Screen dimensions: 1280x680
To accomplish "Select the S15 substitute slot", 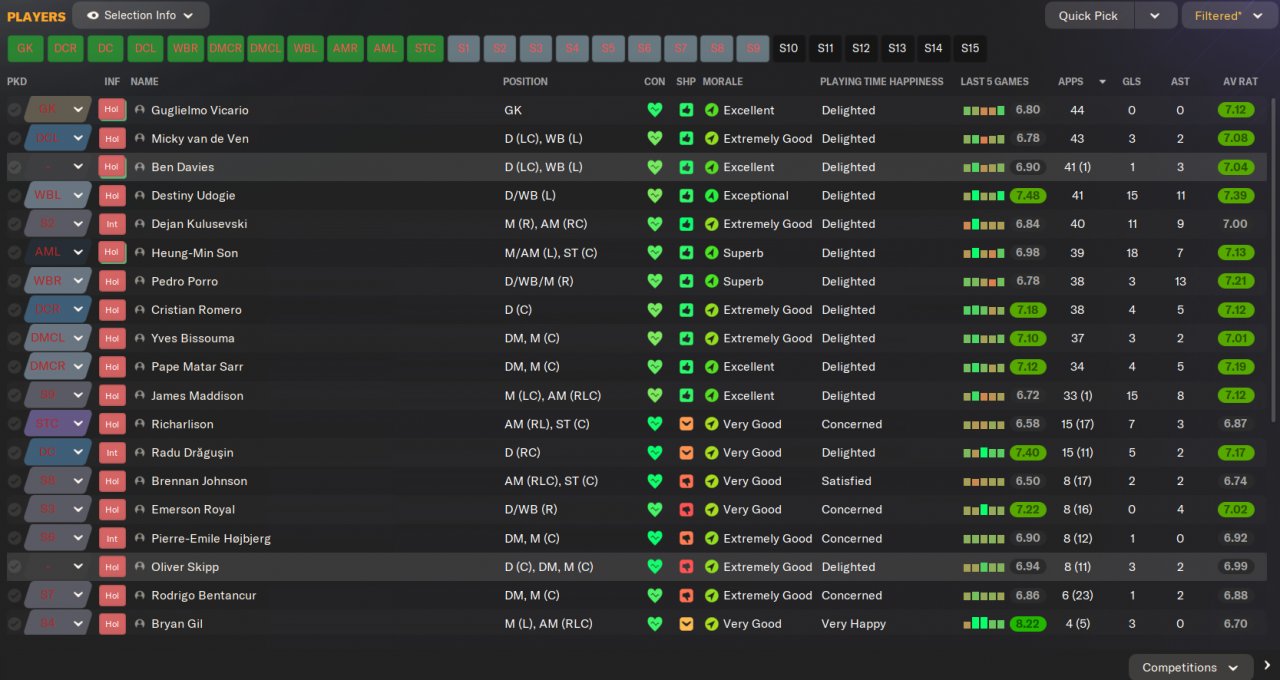I will point(969,48).
